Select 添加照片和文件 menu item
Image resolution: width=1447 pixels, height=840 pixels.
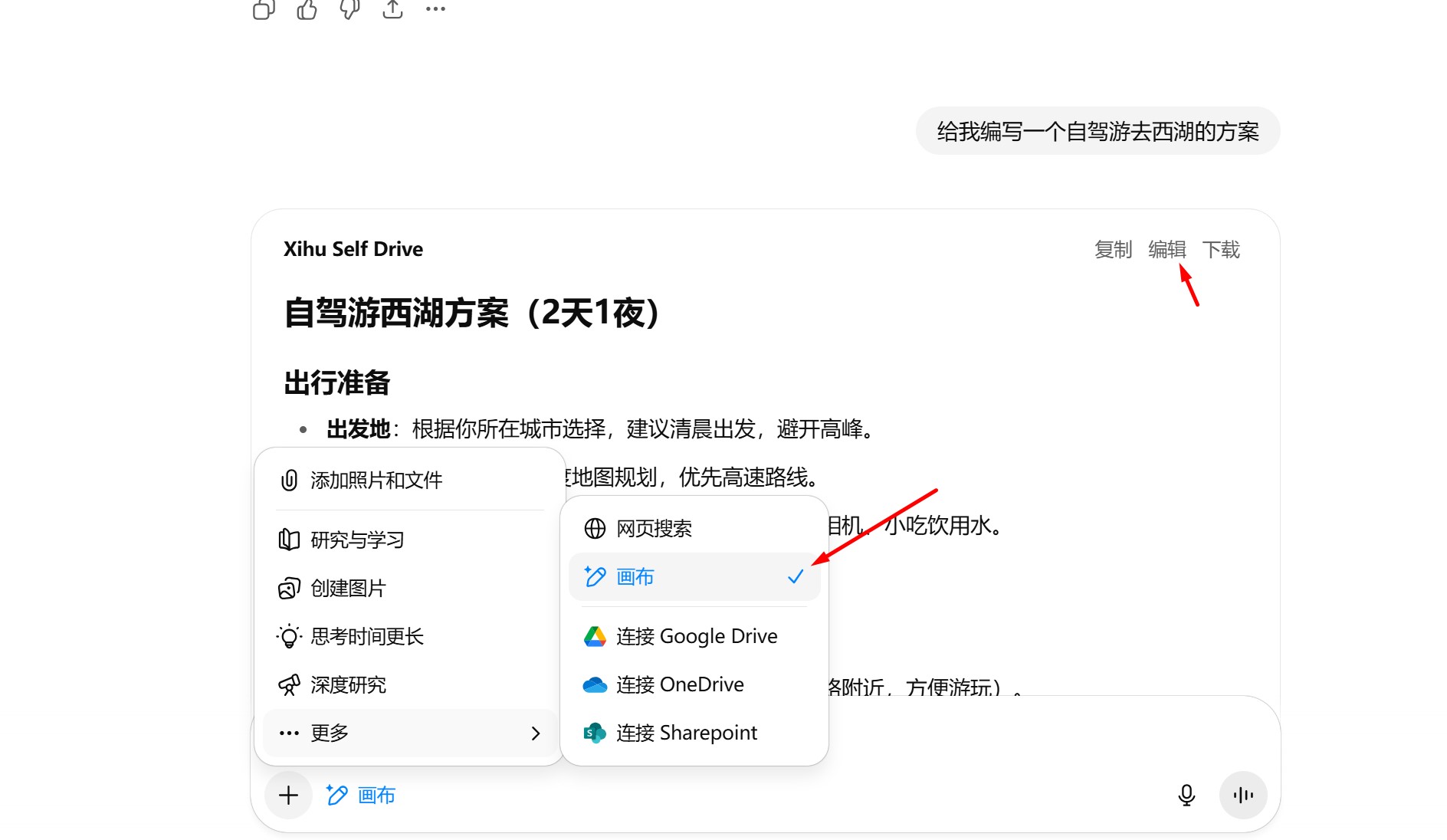pos(409,481)
